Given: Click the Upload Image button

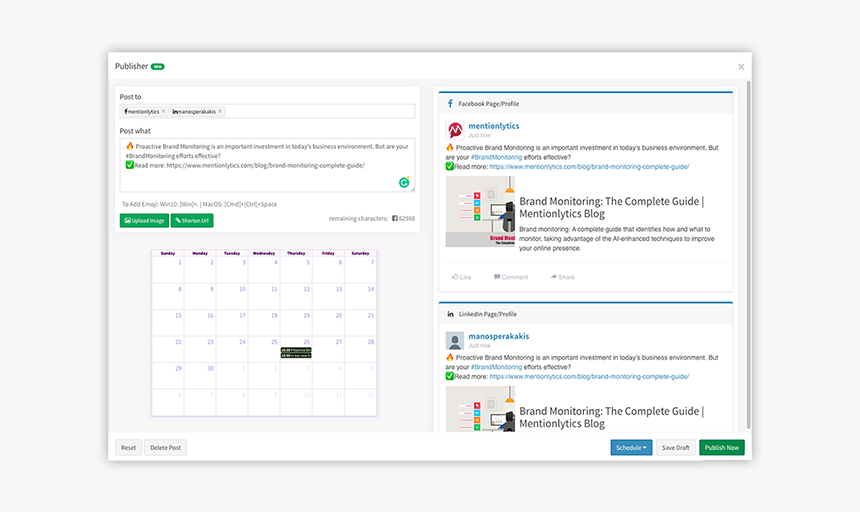Looking at the screenshot, I should tap(144, 220).
